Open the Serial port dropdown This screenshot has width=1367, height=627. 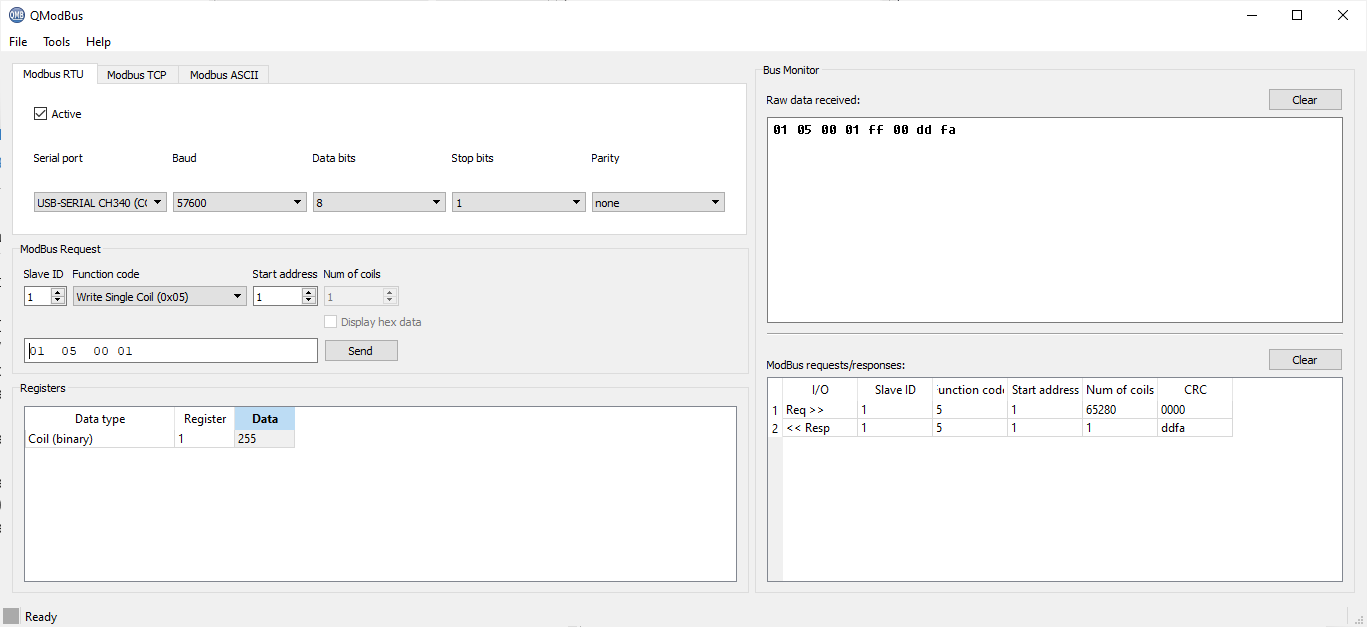click(x=98, y=203)
